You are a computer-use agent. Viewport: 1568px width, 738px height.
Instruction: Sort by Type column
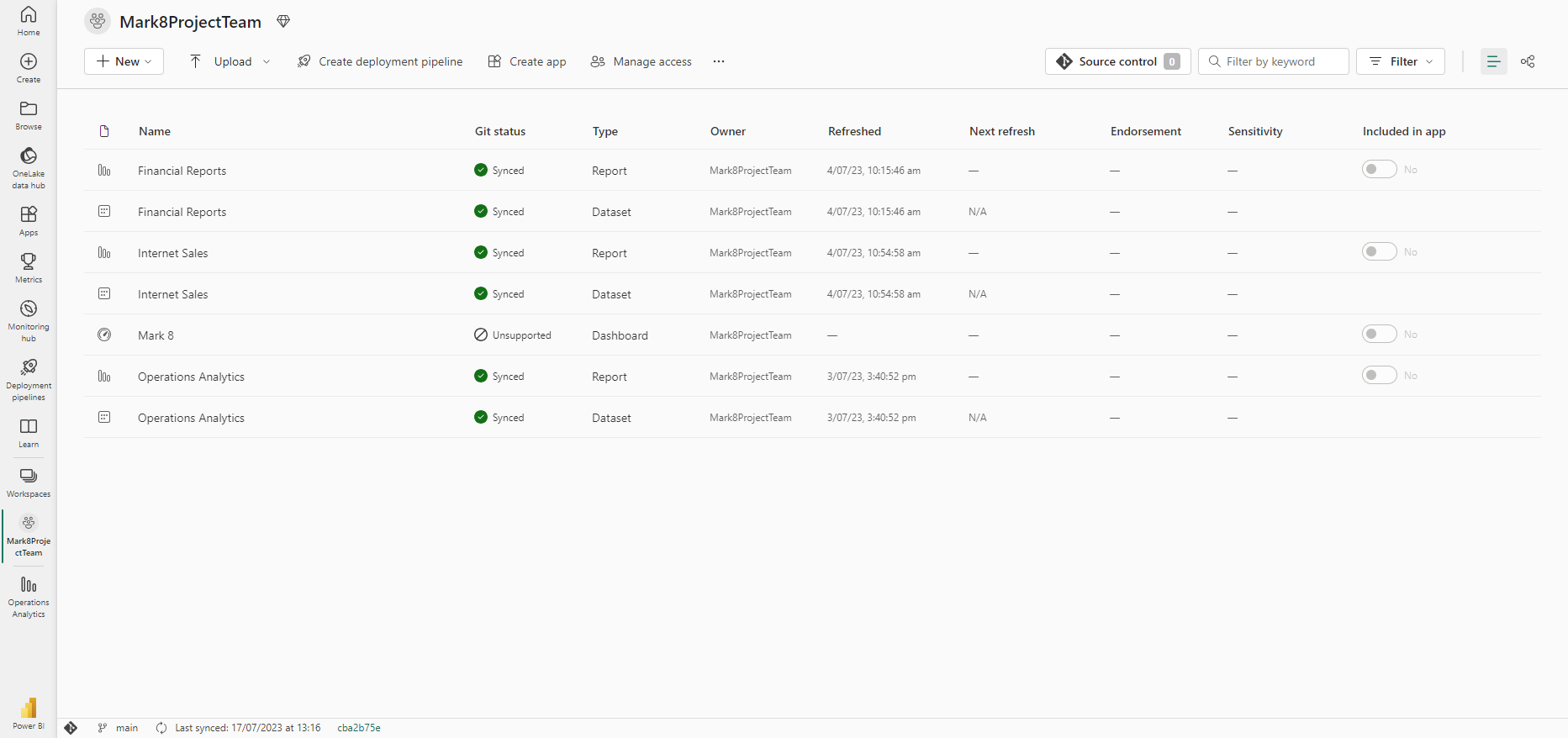point(605,132)
